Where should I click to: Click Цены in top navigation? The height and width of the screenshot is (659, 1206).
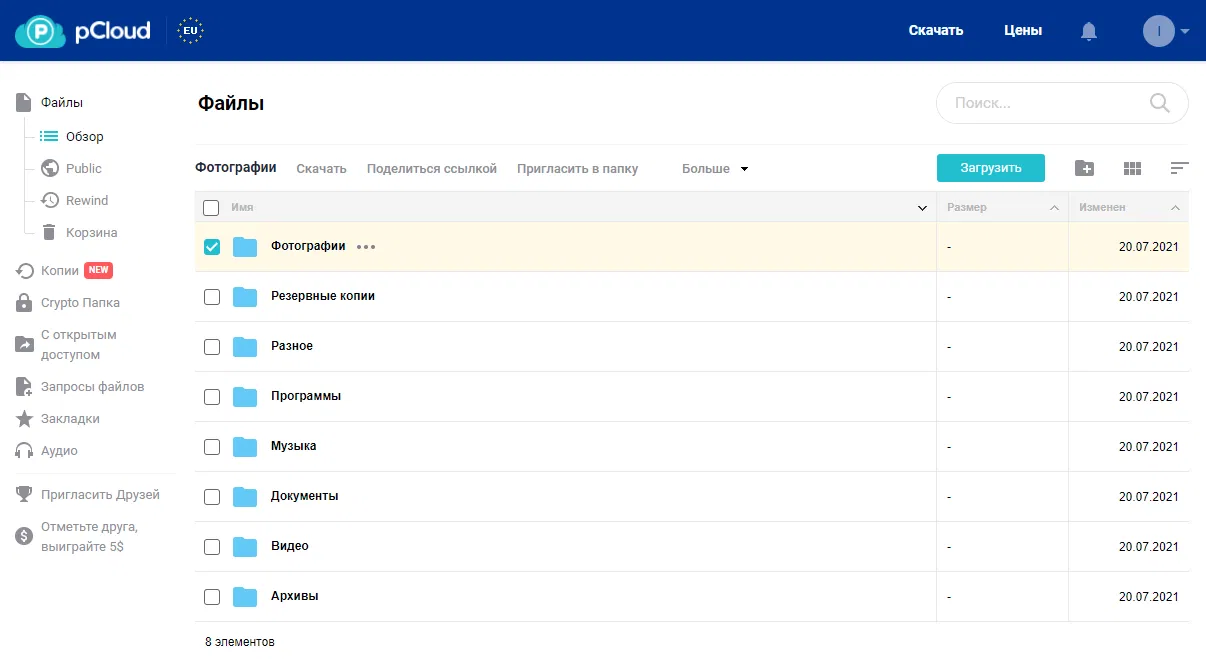1023,30
